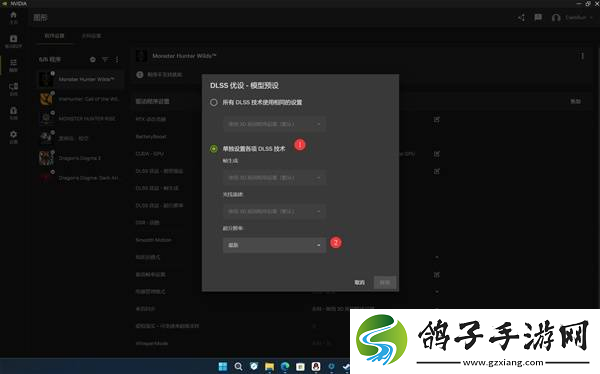This screenshot has height=374, width=600.
Task: Open the filter icon in programs list
Action: [x=105, y=60]
